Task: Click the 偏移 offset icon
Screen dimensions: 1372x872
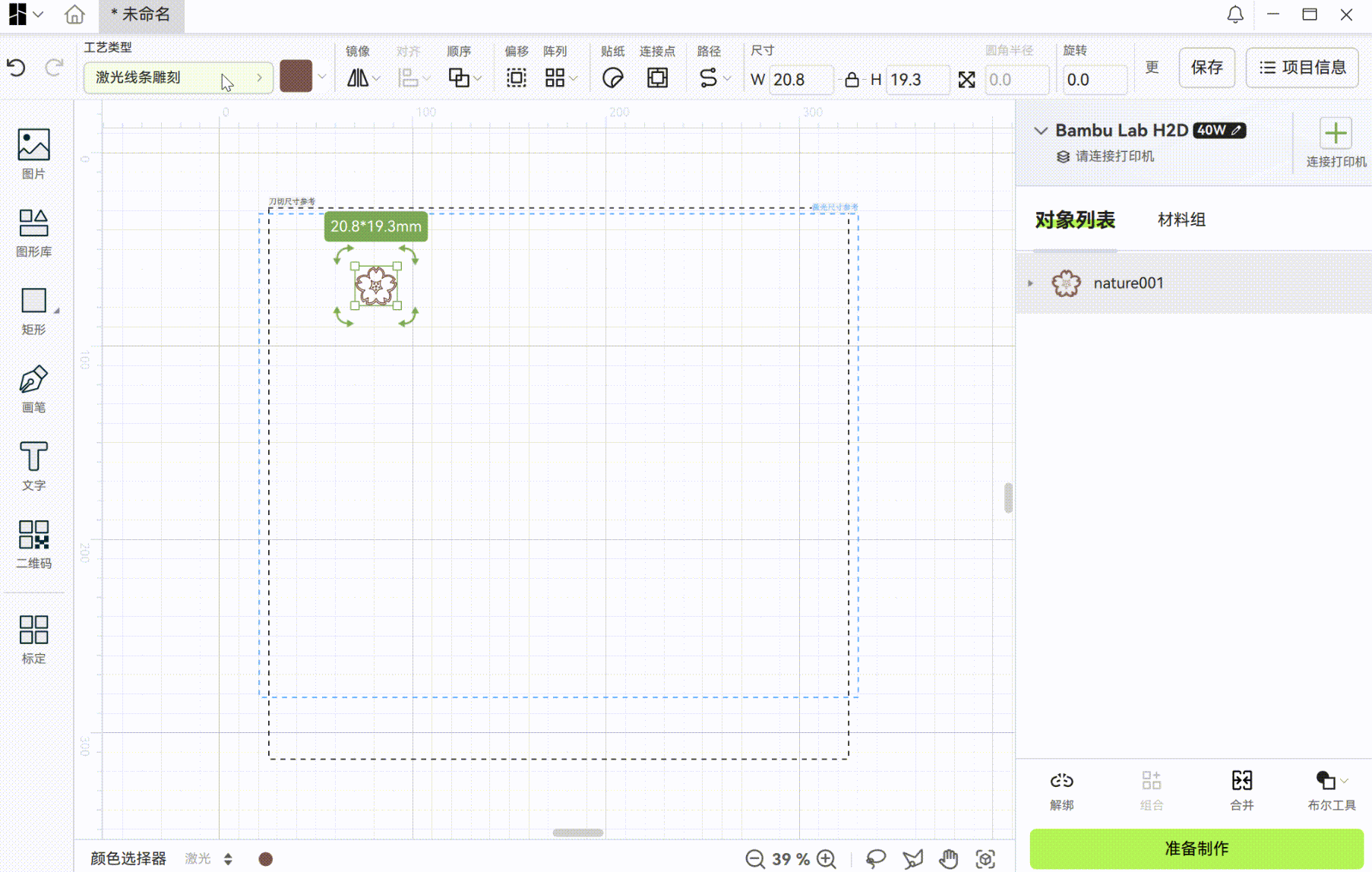Action: pyautogui.click(x=516, y=78)
